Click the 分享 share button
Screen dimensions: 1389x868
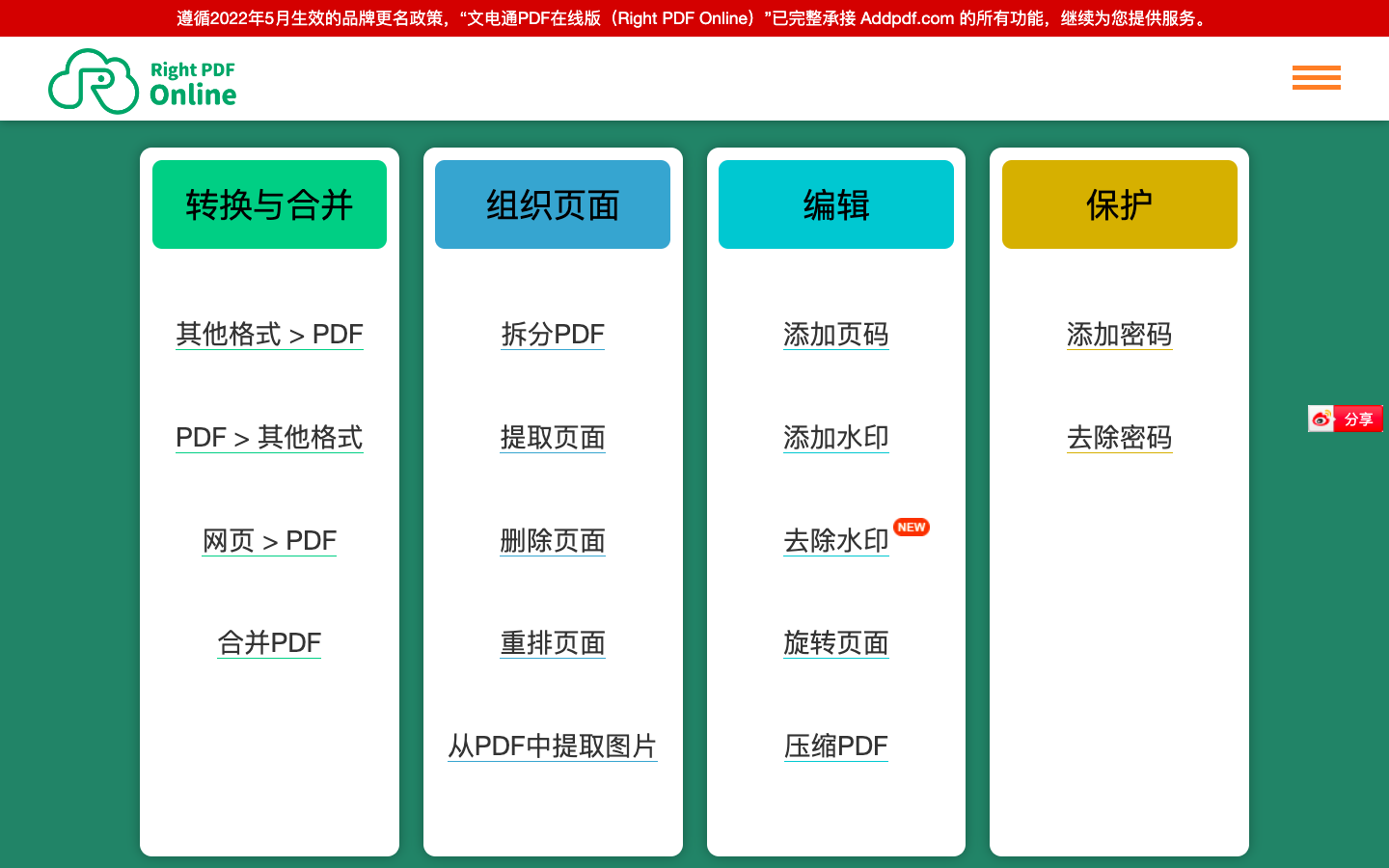(x=1358, y=419)
